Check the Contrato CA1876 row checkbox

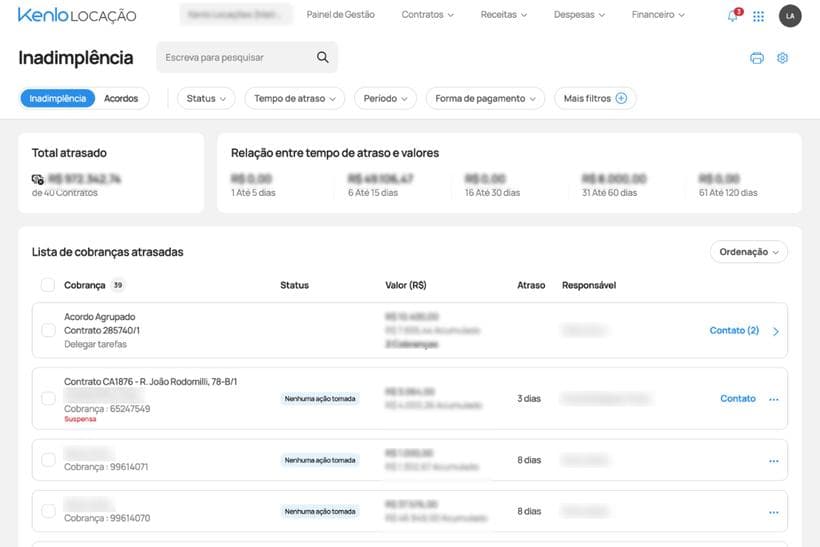coord(48,398)
